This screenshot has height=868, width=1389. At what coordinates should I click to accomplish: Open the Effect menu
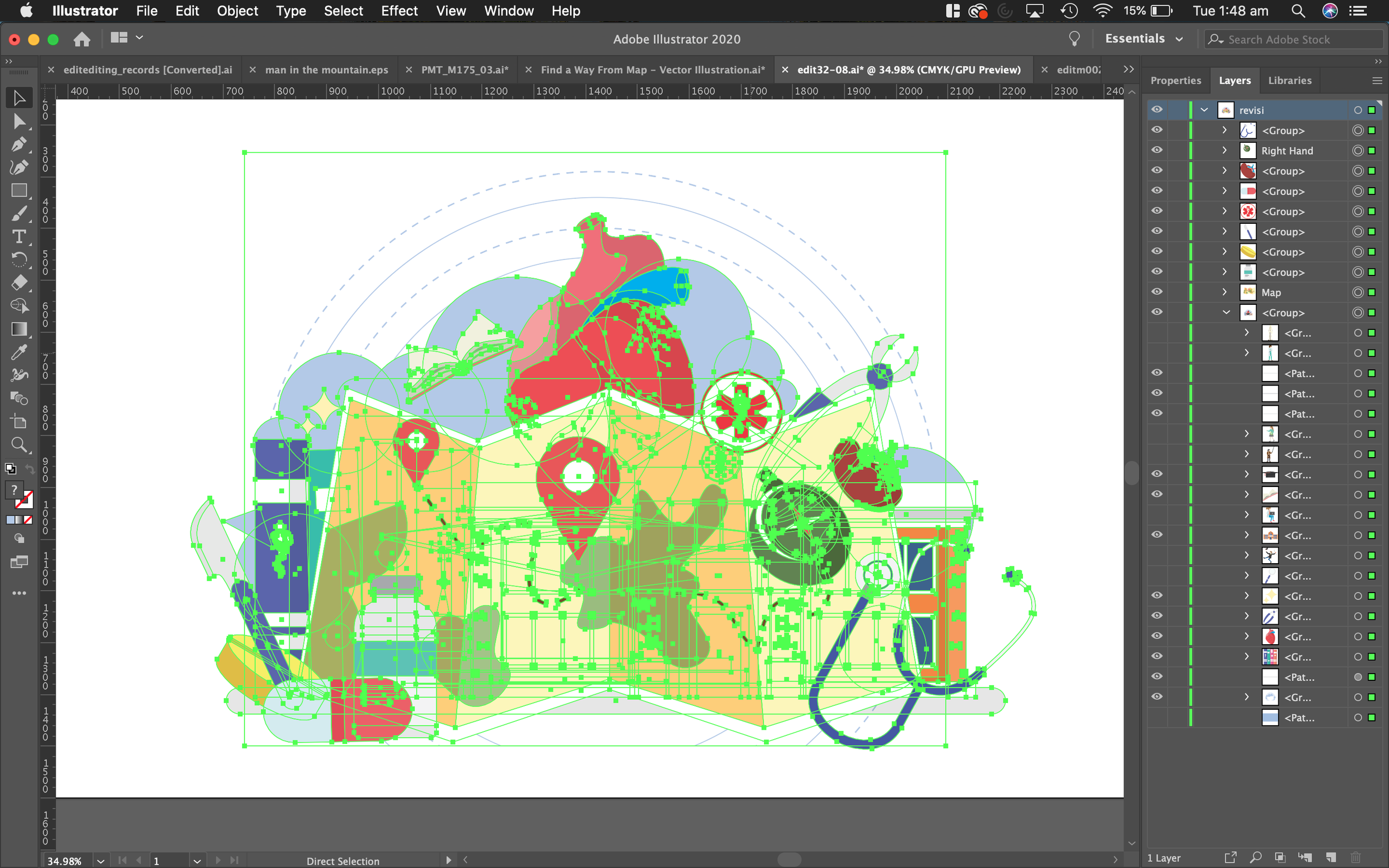click(399, 11)
